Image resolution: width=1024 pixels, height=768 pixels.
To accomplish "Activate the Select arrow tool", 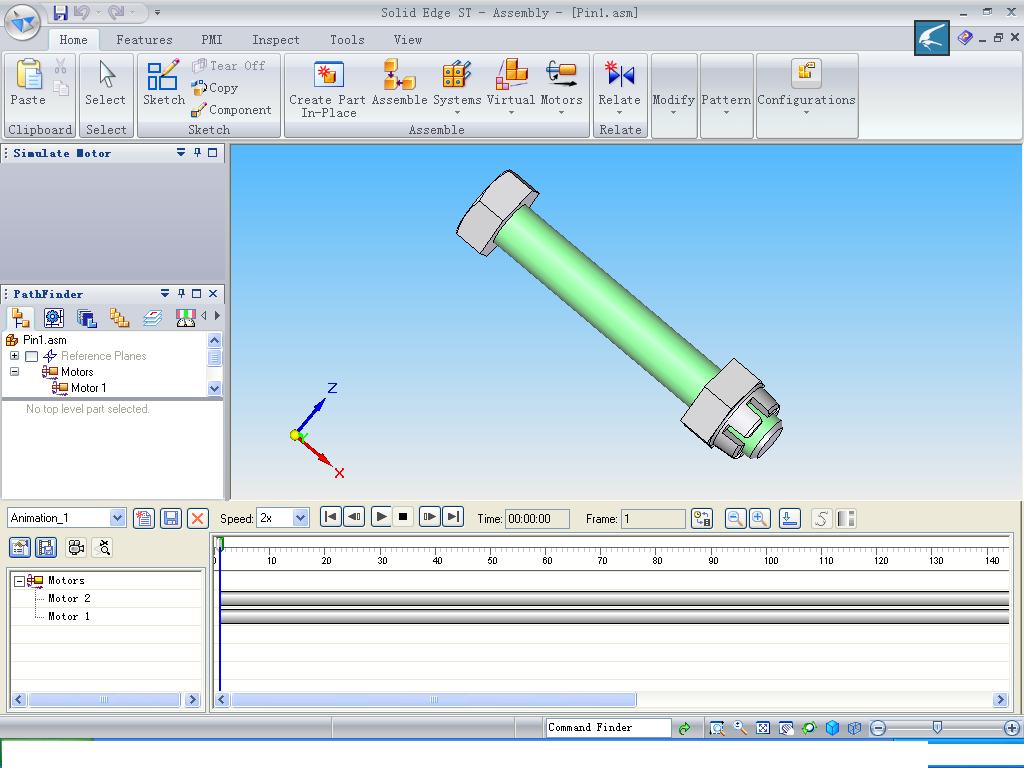I will (x=106, y=83).
